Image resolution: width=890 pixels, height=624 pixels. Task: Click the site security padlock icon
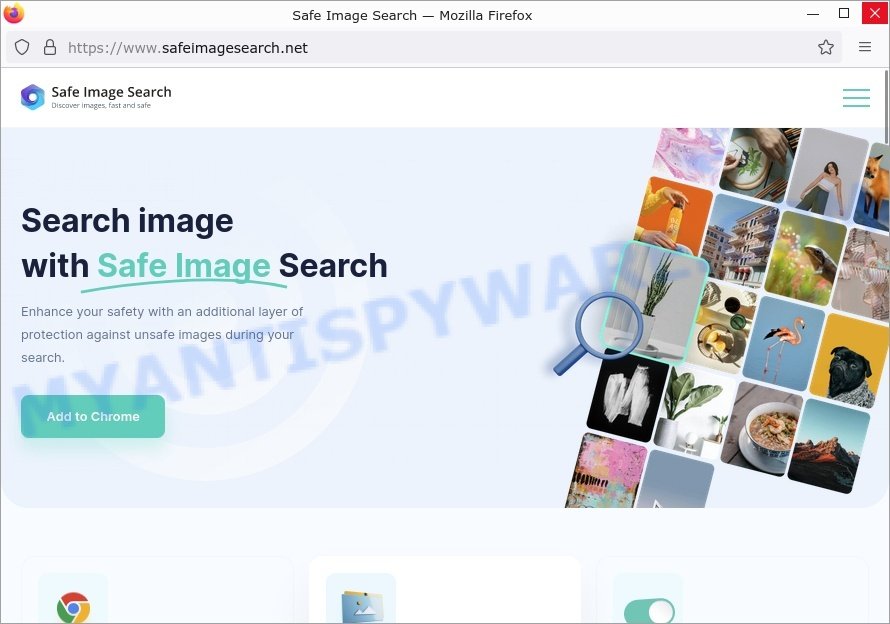(50, 47)
